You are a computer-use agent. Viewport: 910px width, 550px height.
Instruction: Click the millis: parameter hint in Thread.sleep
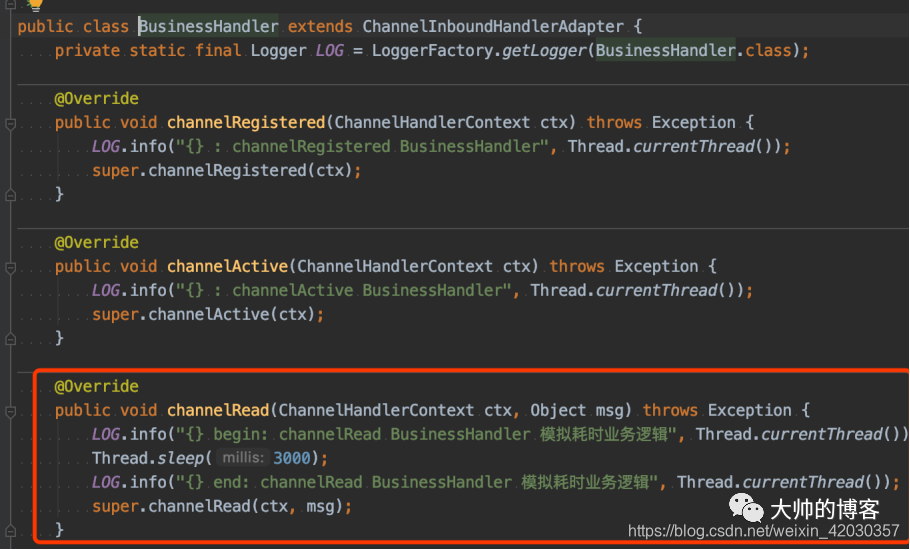[243, 458]
